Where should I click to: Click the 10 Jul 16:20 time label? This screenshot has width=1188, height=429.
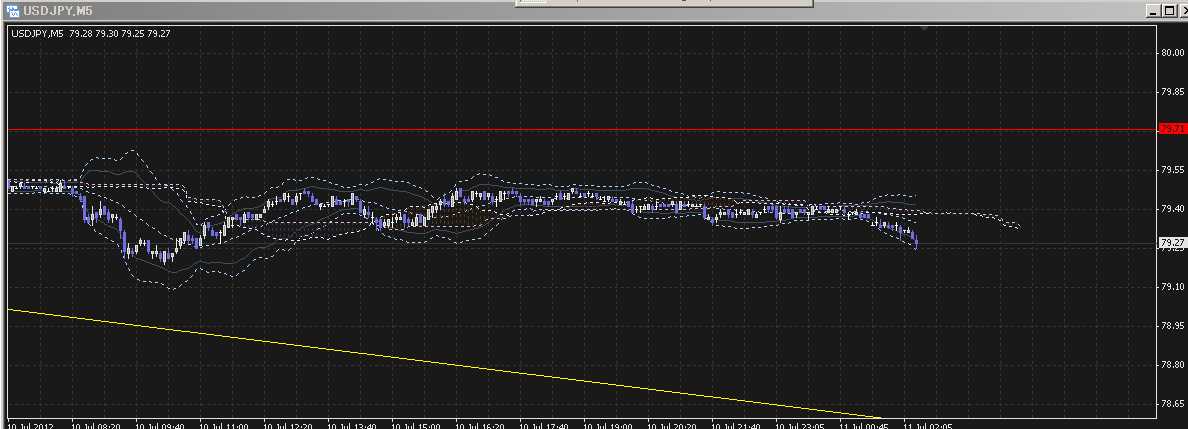coord(480,424)
